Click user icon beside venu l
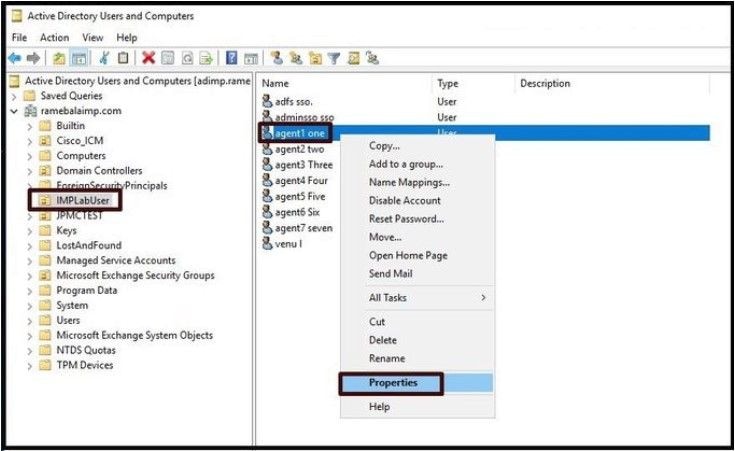Viewport: 735px width, 451px height. coord(267,244)
